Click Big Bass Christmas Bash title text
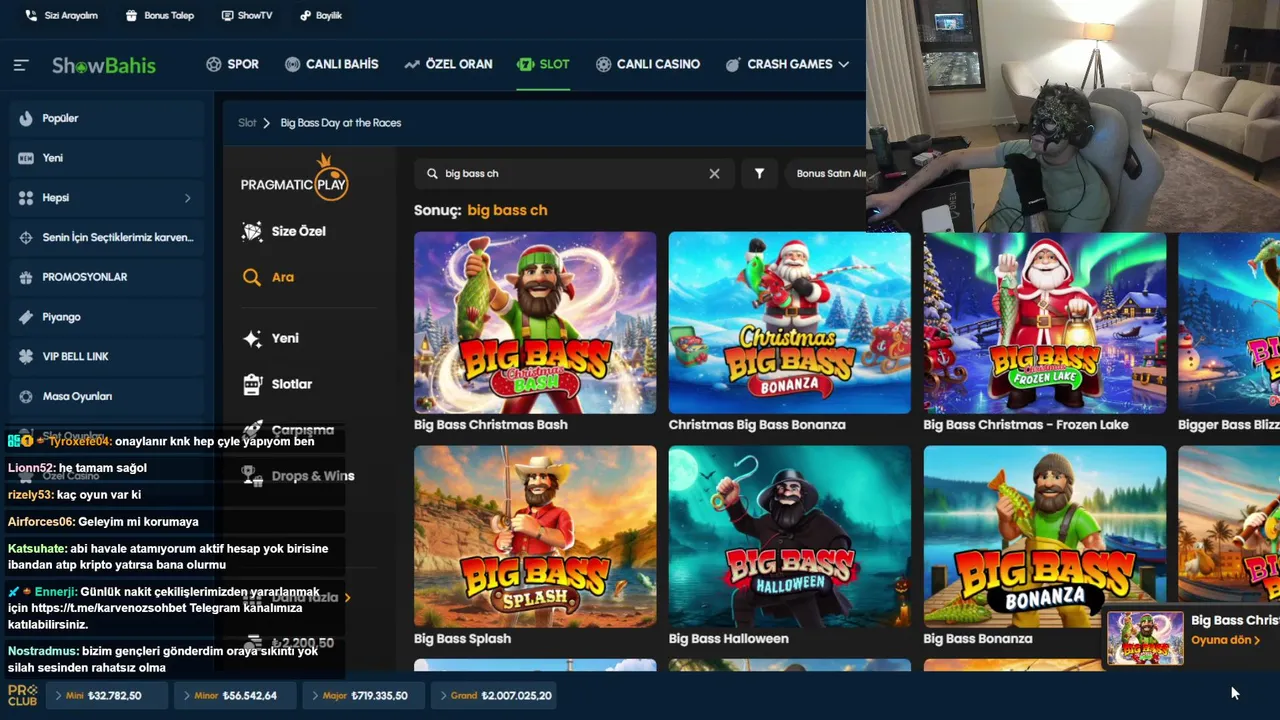1280x720 pixels. 491,425
